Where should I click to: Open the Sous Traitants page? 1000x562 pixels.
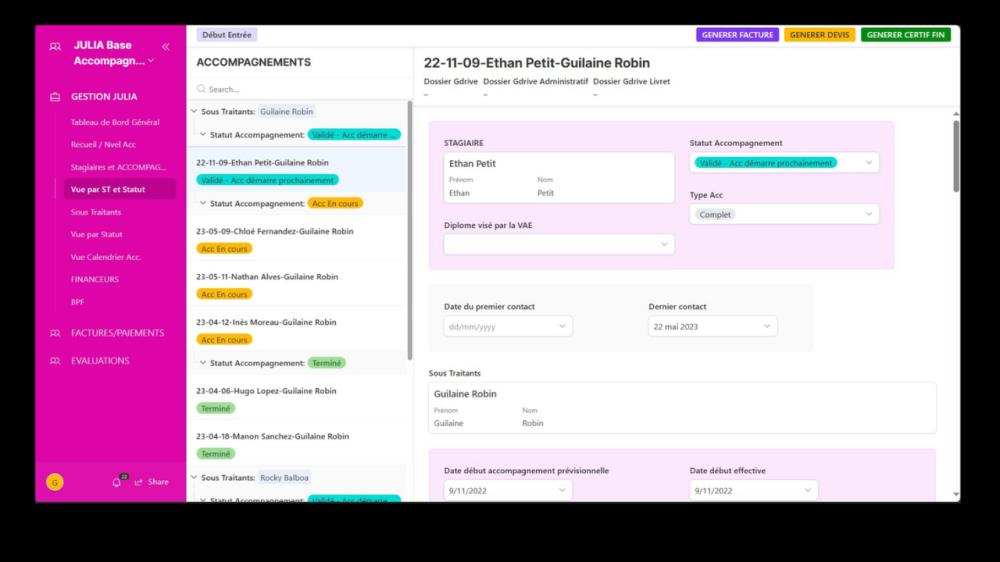pyautogui.click(x=96, y=212)
